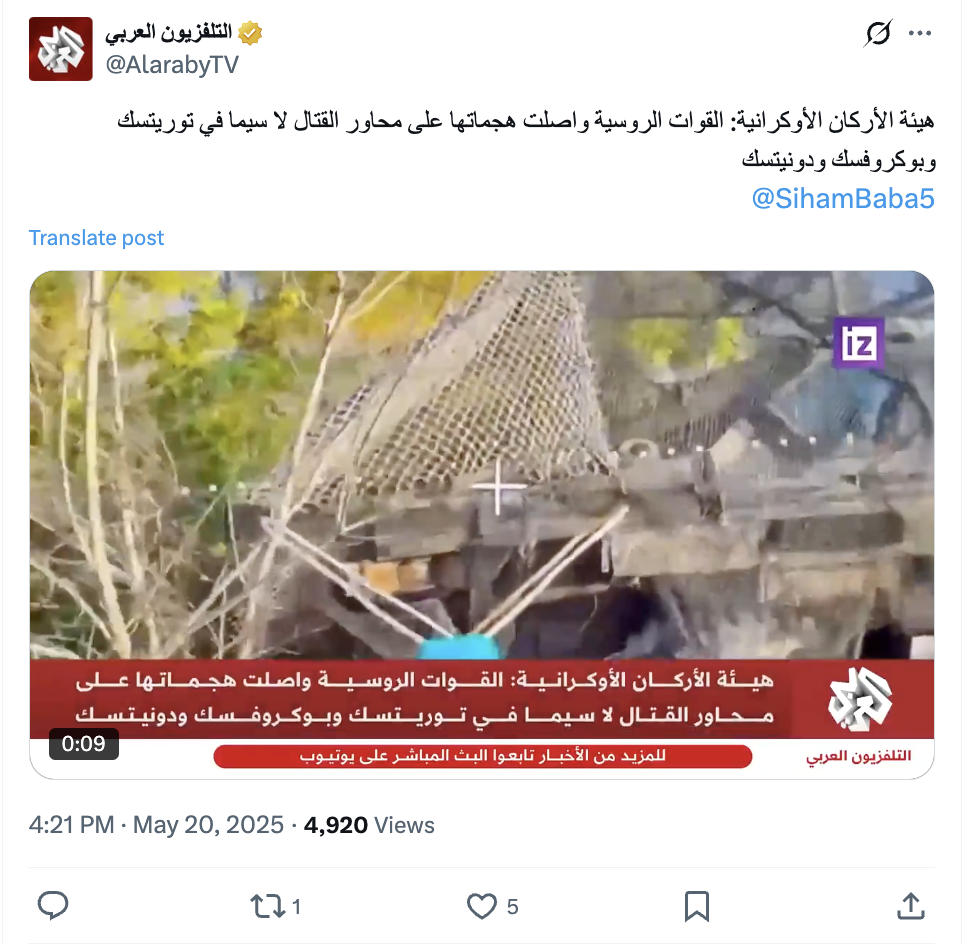Bookmark this post
The image size is (970, 944).
click(x=697, y=906)
